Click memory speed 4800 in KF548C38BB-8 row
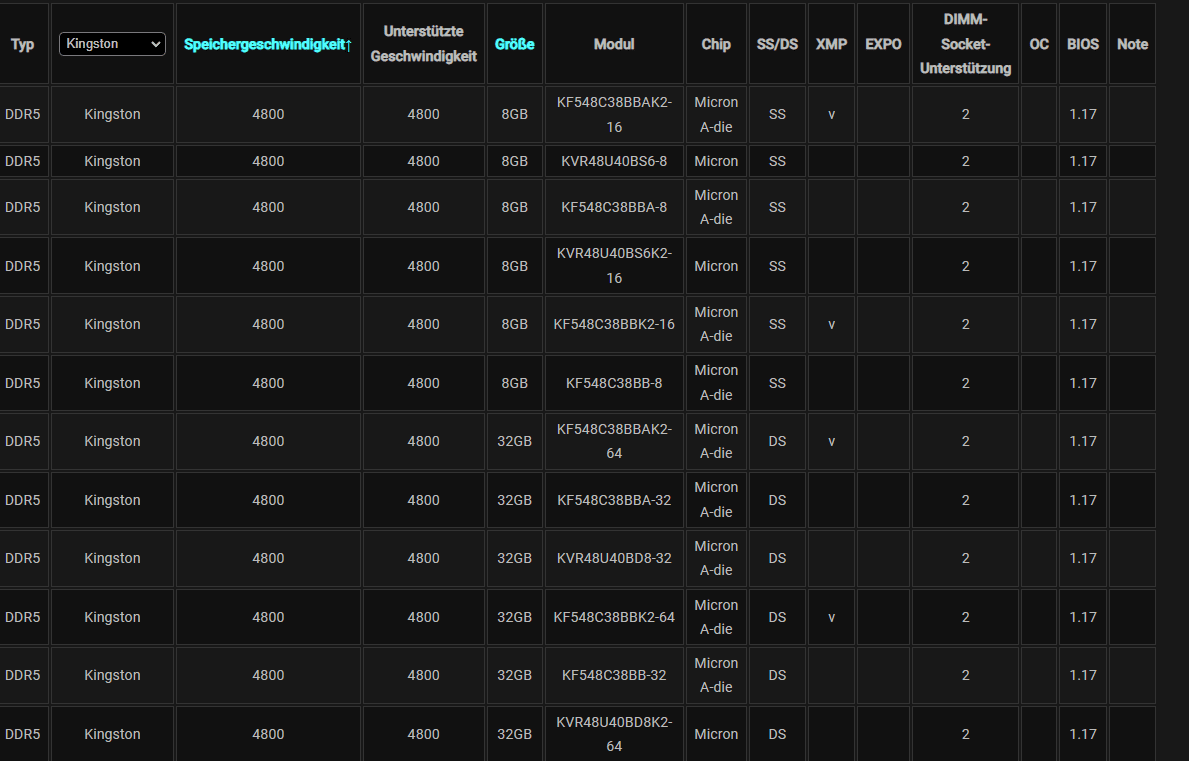Screen dimensions: 1189x761 268,384
